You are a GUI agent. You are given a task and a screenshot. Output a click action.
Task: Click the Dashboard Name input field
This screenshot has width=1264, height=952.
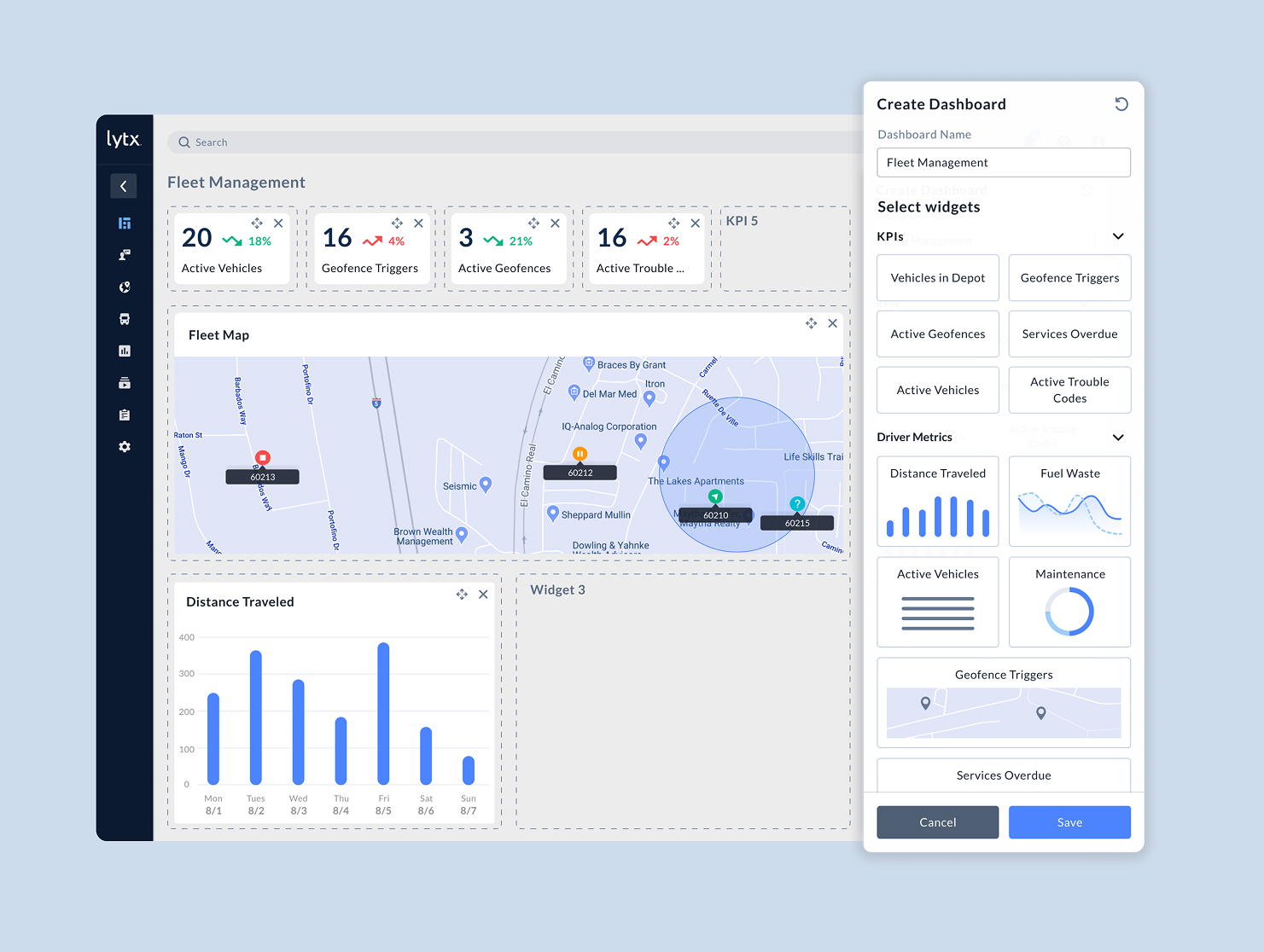tap(1003, 163)
